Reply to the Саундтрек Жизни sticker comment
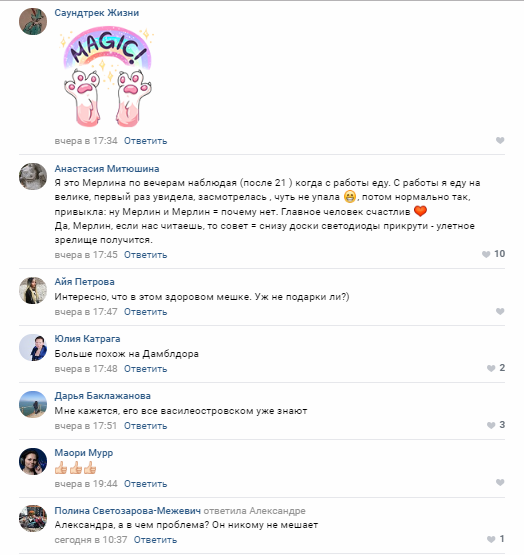The height and width of the screenshot is (555, 524). pyautogui.click(x=146, y=141)
